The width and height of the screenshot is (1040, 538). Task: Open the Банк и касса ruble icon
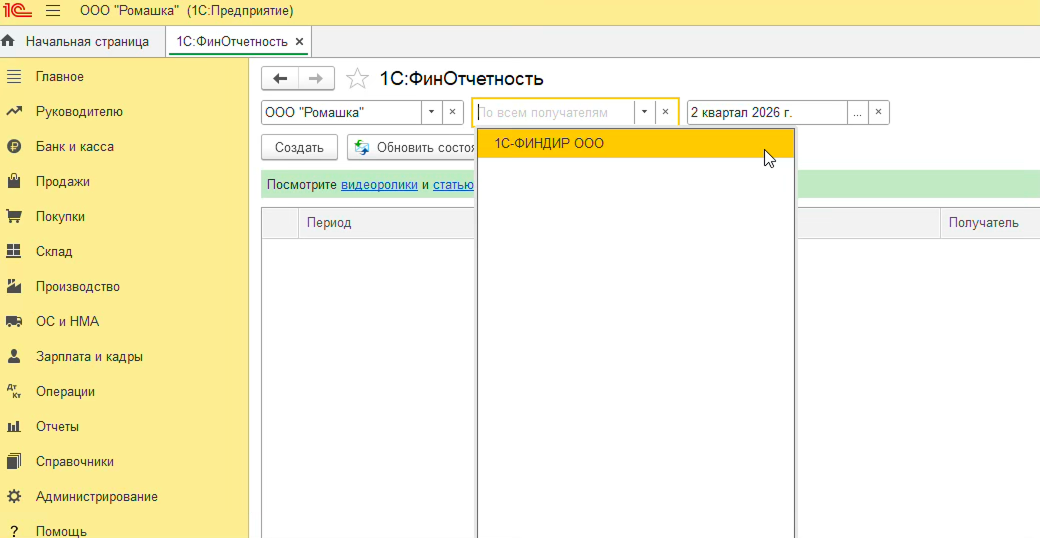coord(14,147)
